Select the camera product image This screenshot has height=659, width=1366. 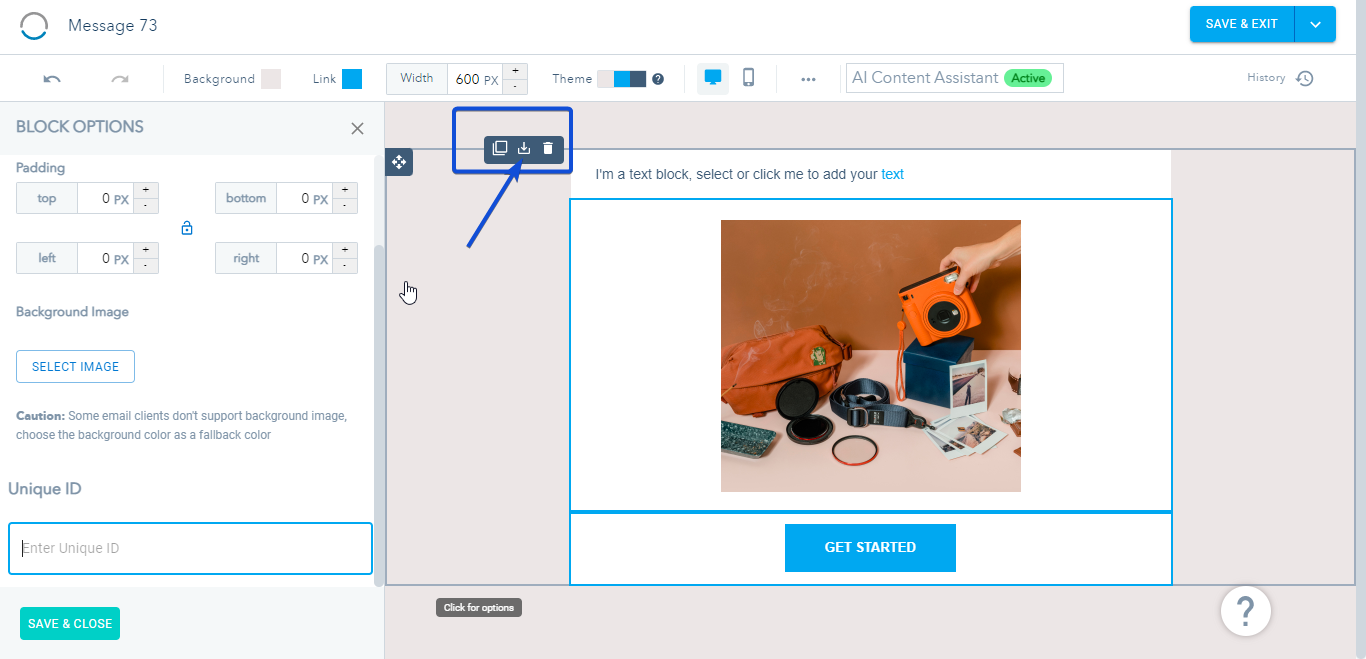[871, 356]
